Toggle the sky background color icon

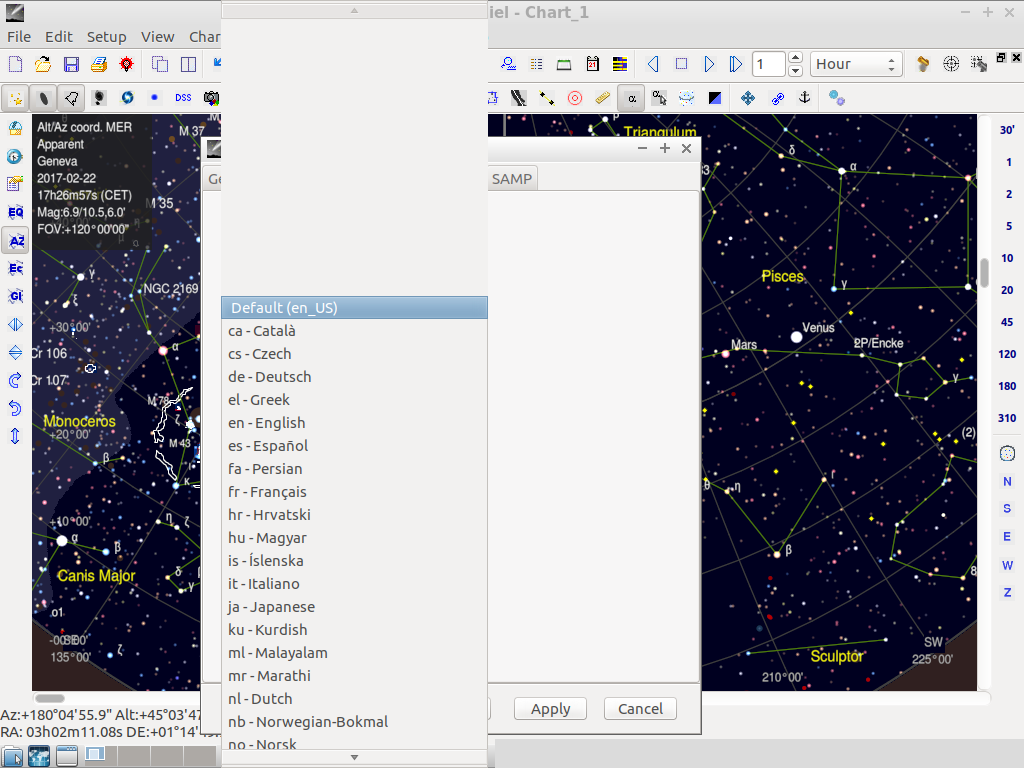715,98
